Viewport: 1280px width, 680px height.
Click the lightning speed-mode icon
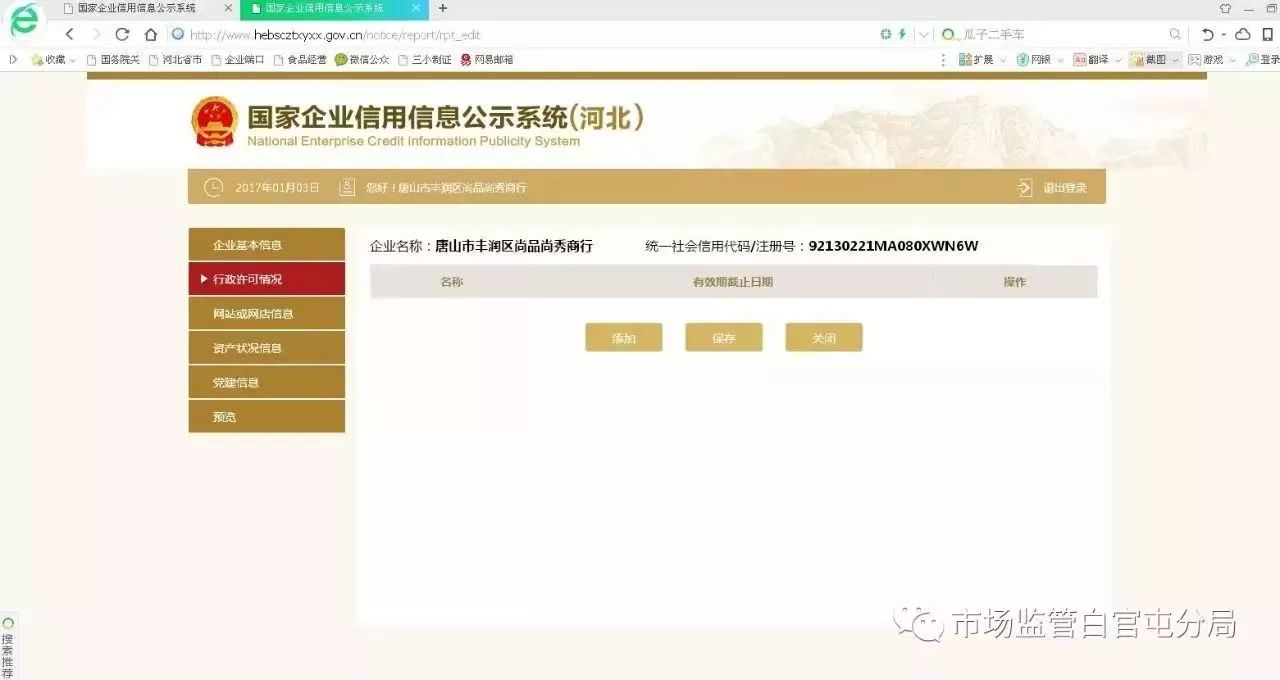tap(902, 34)
